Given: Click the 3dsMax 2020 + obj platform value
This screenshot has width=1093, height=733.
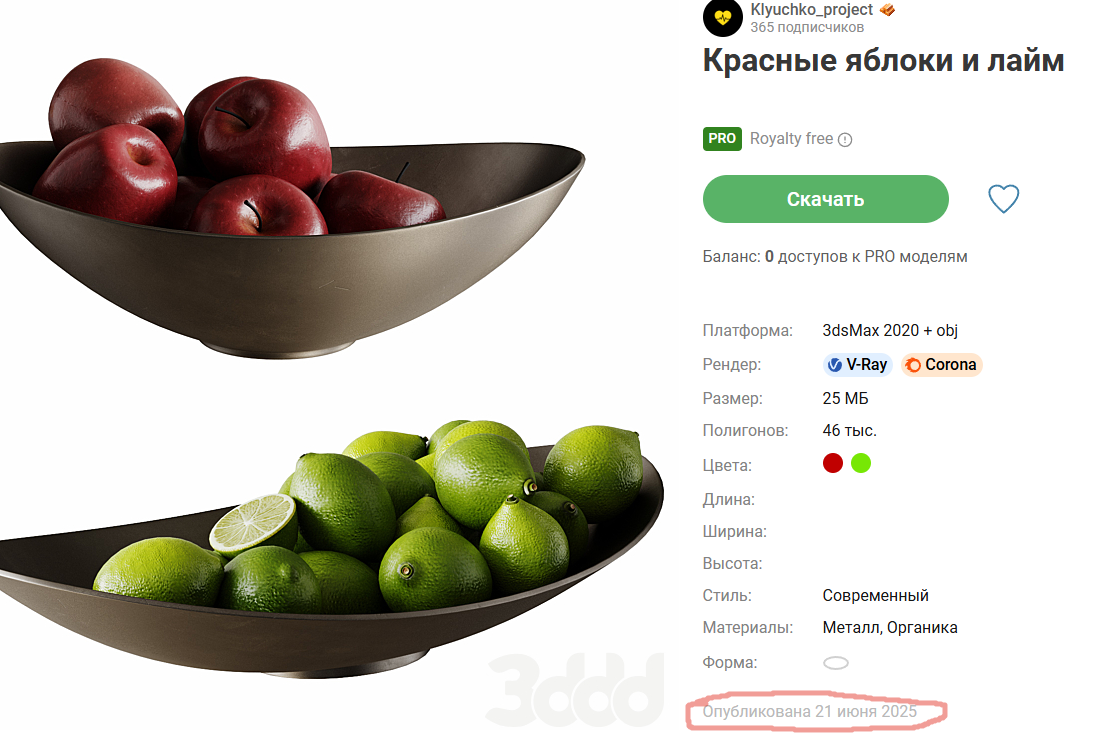Looking at the screenshot, I should [890, 330].
